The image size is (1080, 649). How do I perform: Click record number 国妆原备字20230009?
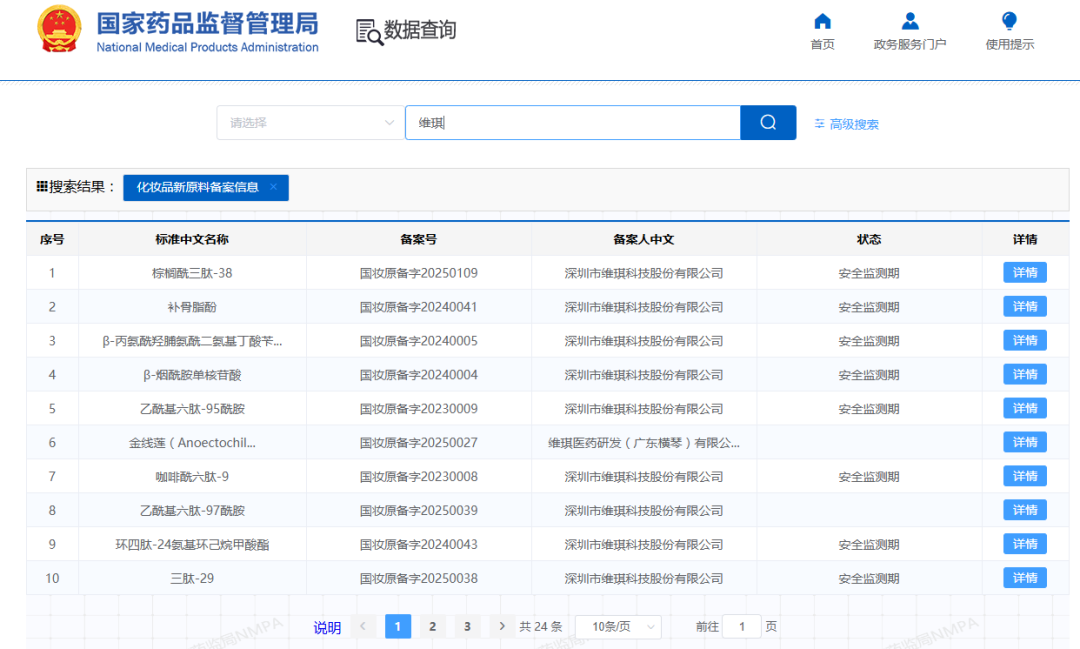click(x=418, y=409)
